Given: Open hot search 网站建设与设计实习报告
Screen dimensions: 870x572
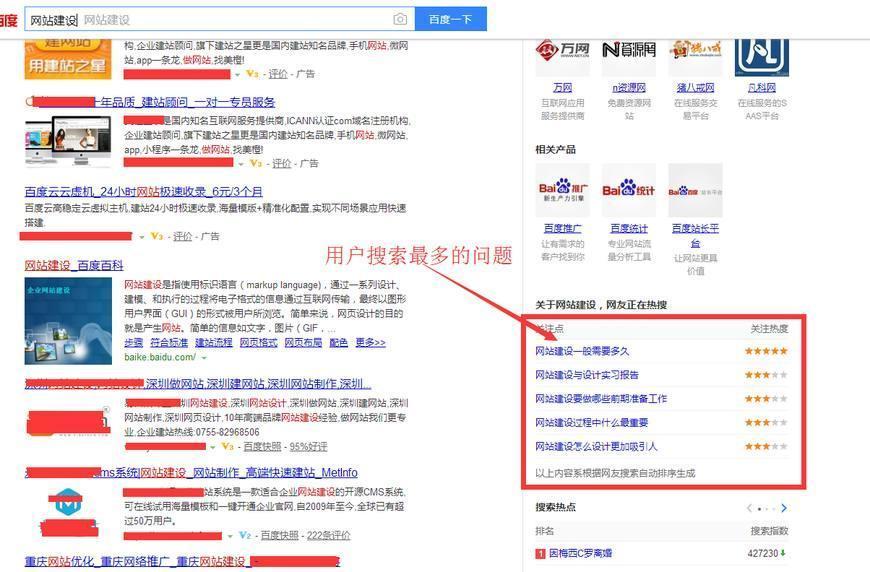Looking at the screenshot, I should pos(586,375).
